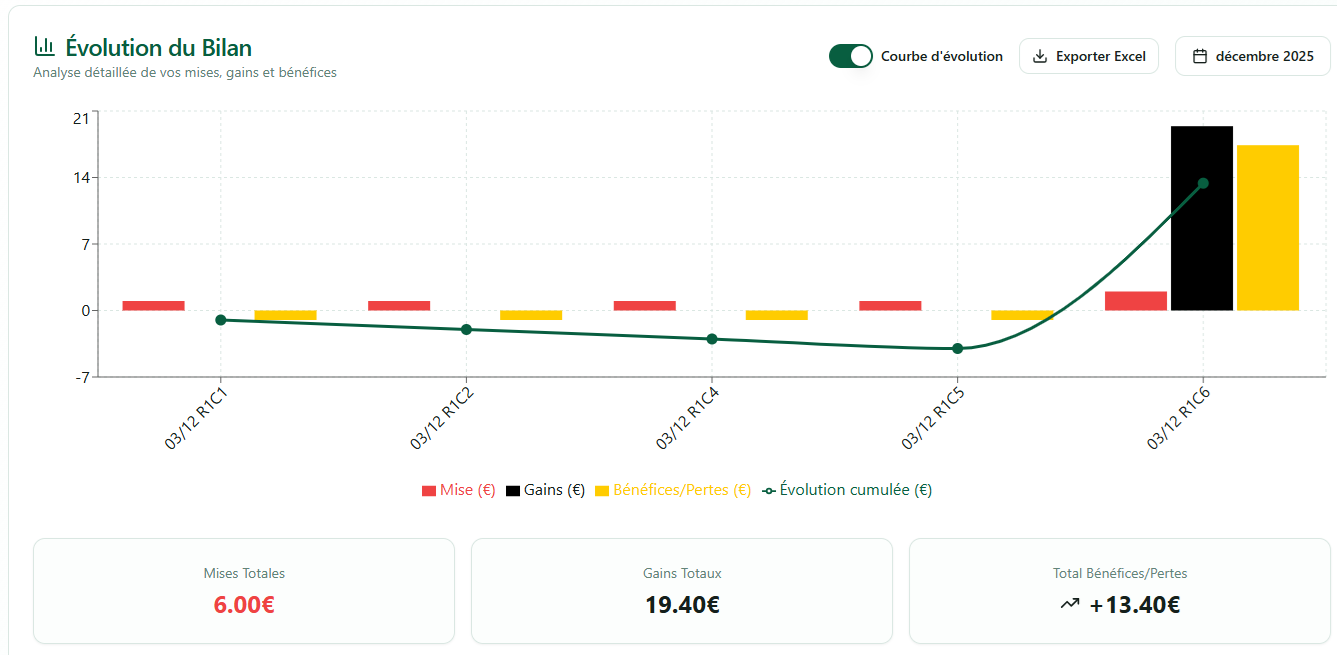
Task: Click the bar chart icon beside Évolution du Bilan
Action: (44, 46)
